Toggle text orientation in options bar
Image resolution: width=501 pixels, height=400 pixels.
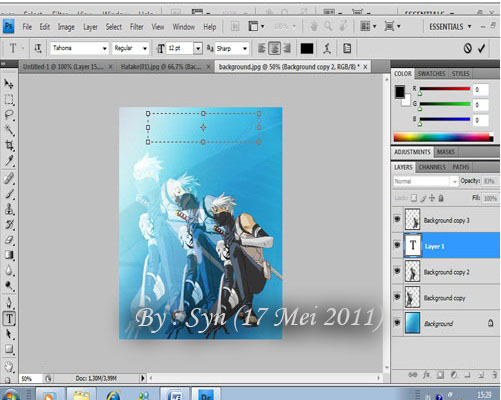tap(38, 48)
